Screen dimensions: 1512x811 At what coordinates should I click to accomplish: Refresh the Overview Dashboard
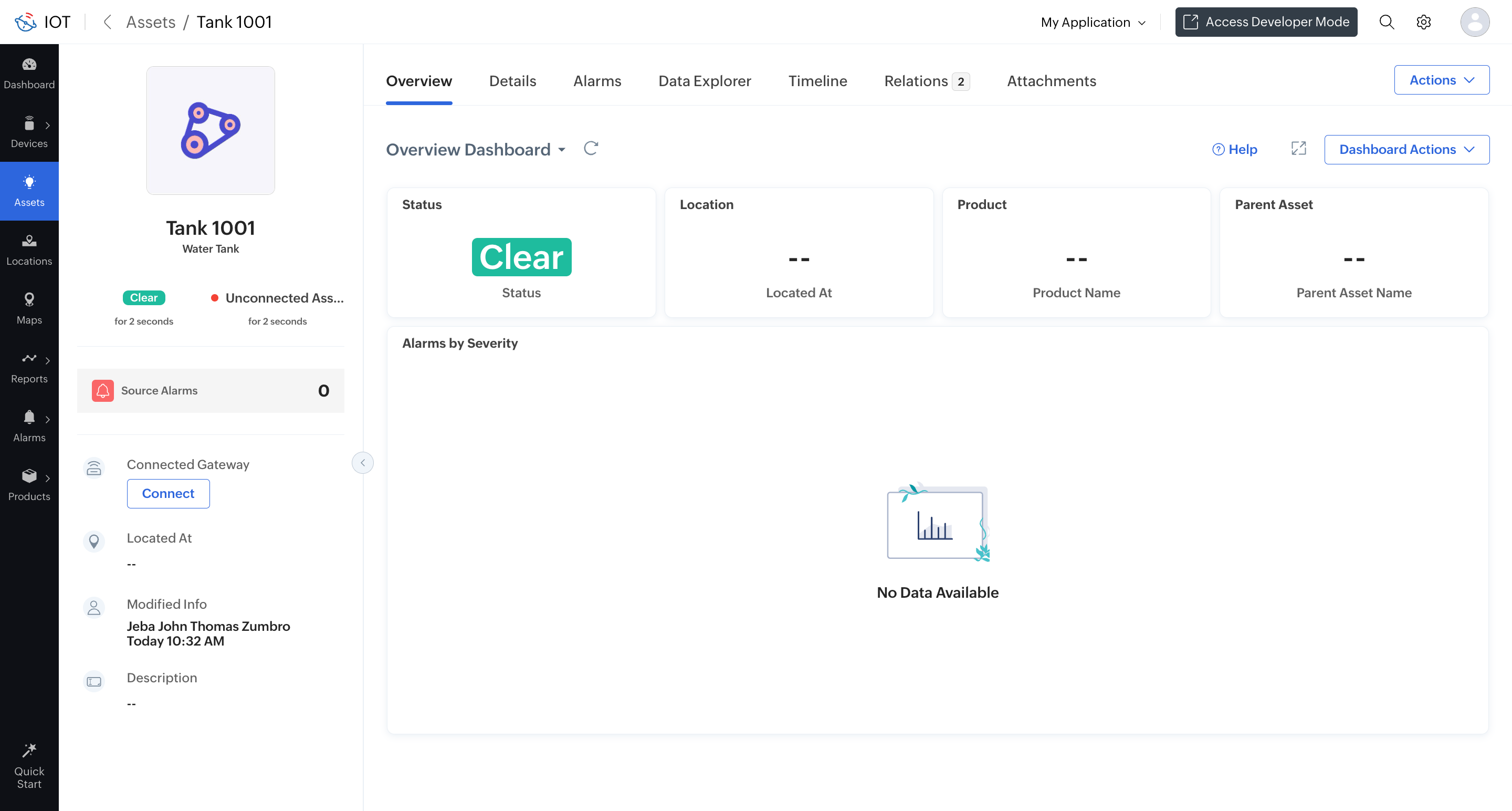[x=591, y=149]
